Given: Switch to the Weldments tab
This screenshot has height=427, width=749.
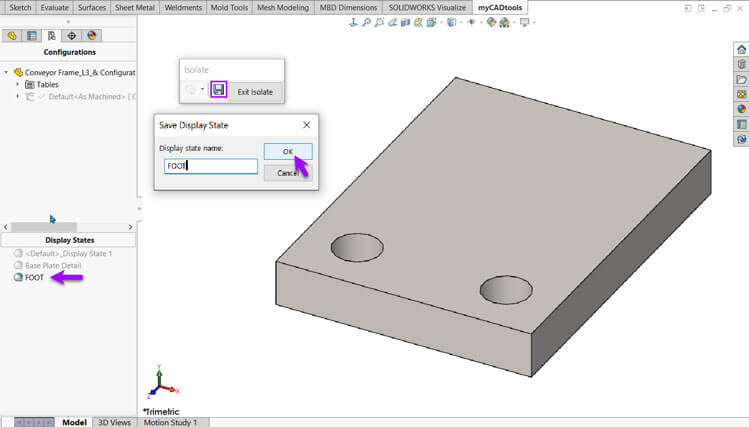Looking at the screenshot, I should pyautogui.click(x=183, y=8).
